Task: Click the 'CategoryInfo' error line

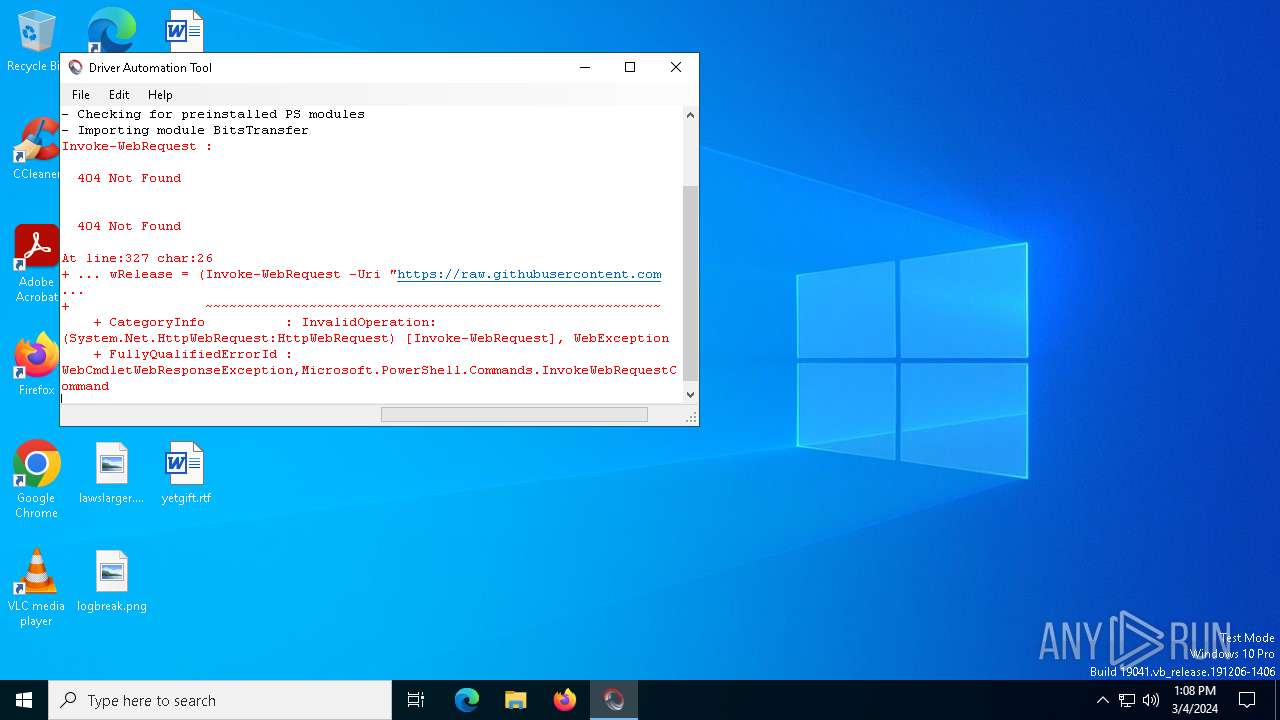Action: coord(265,322)
